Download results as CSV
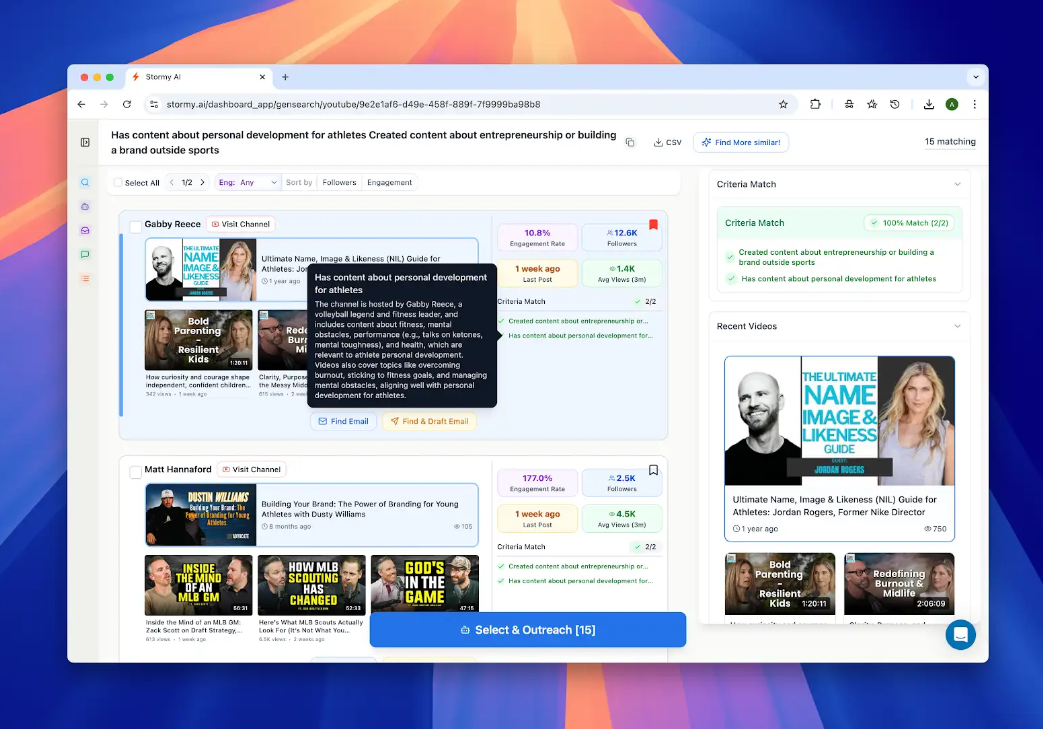The image size is (1043, 729). 668,142
